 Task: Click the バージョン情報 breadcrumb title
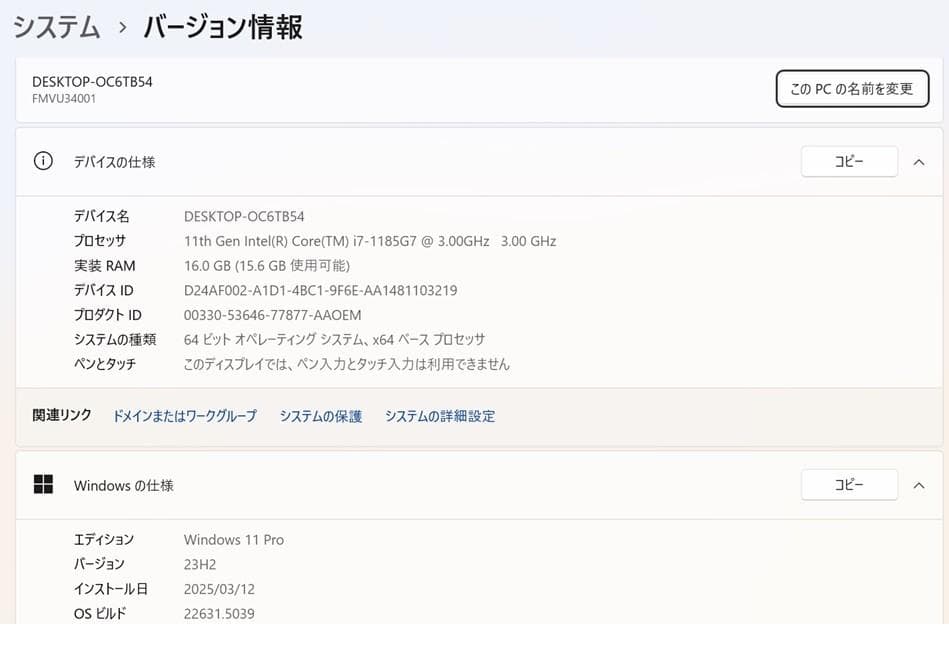(x=223, y=27)
